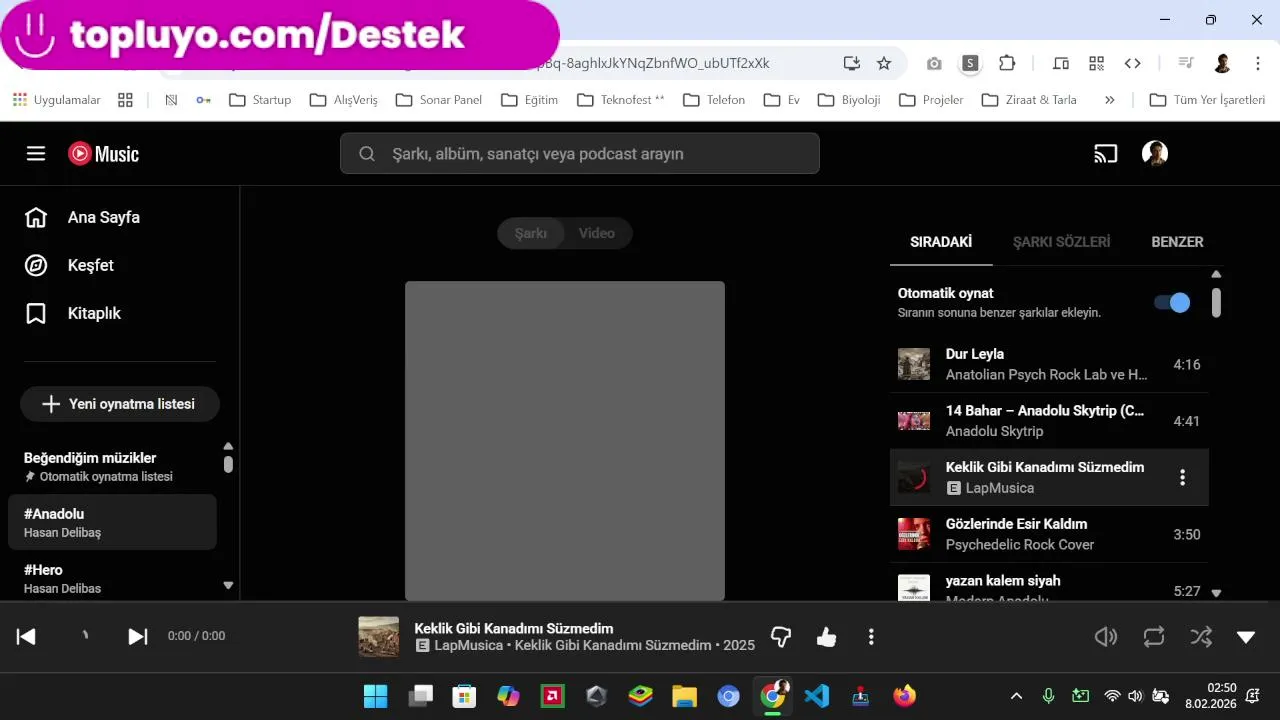This screenshot has width=1280, height=720.
Task: Open the SIRADAKİ tab
Action: click(941, 242)
